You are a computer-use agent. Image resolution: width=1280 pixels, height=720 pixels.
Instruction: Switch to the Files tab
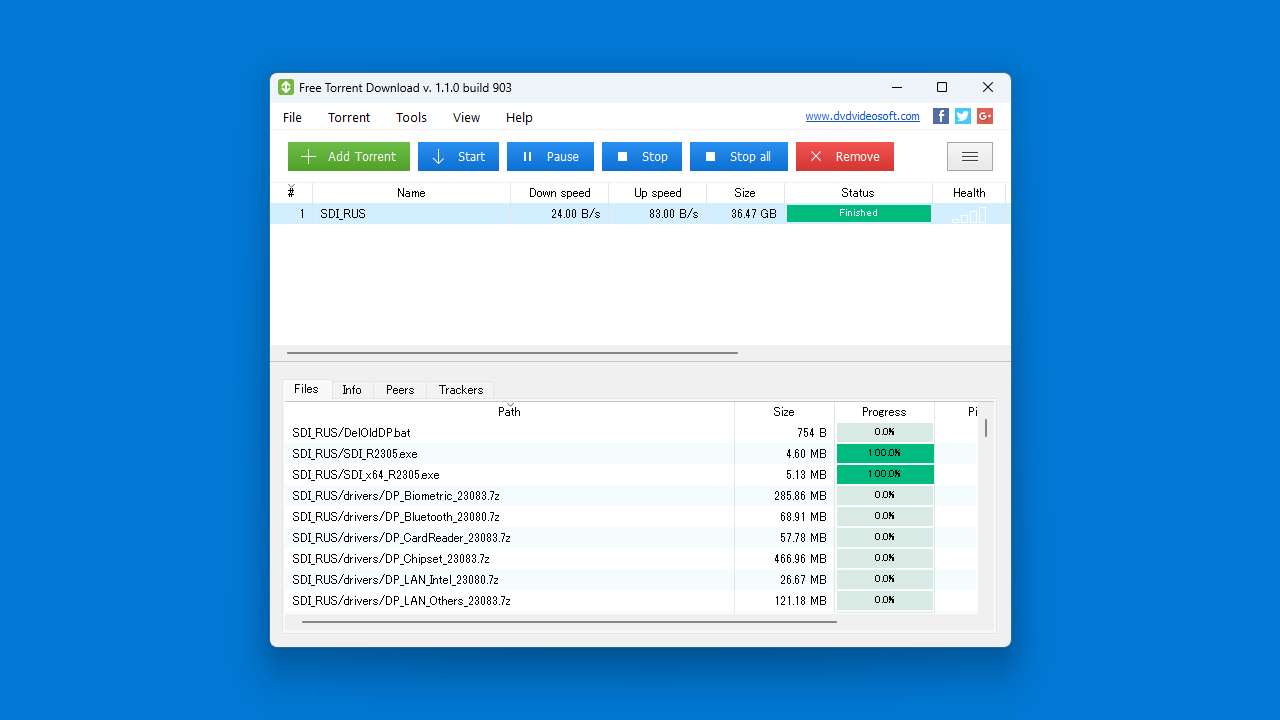[306, 389]
